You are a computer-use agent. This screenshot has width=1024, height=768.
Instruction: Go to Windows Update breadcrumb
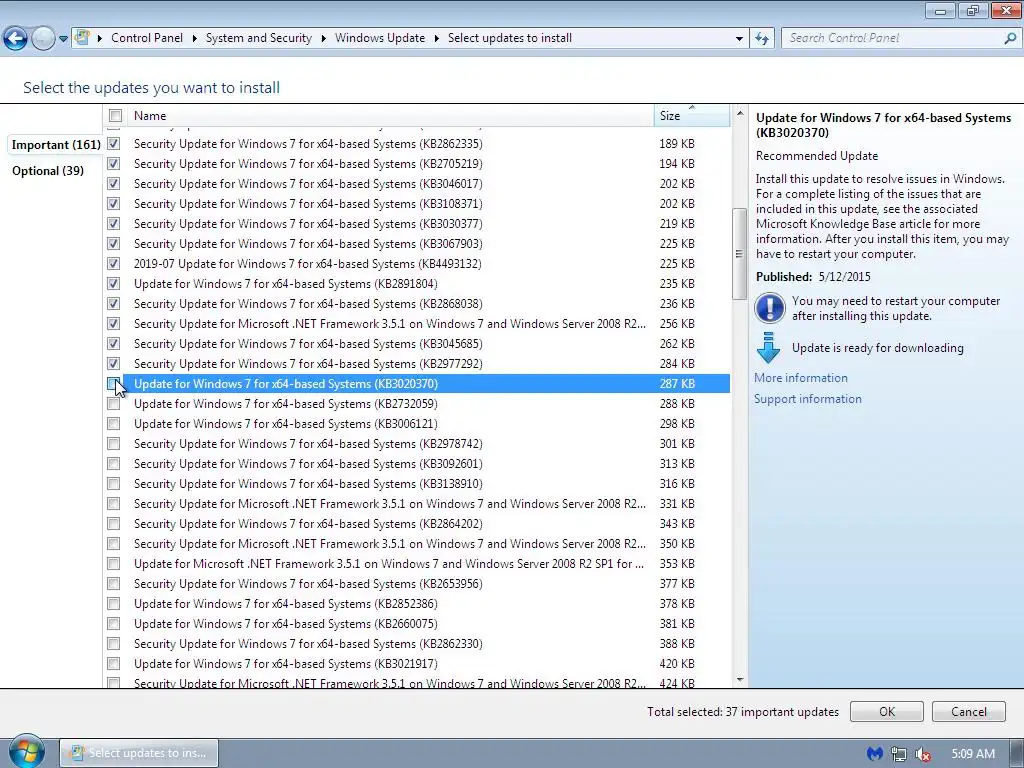coord(380,38)
